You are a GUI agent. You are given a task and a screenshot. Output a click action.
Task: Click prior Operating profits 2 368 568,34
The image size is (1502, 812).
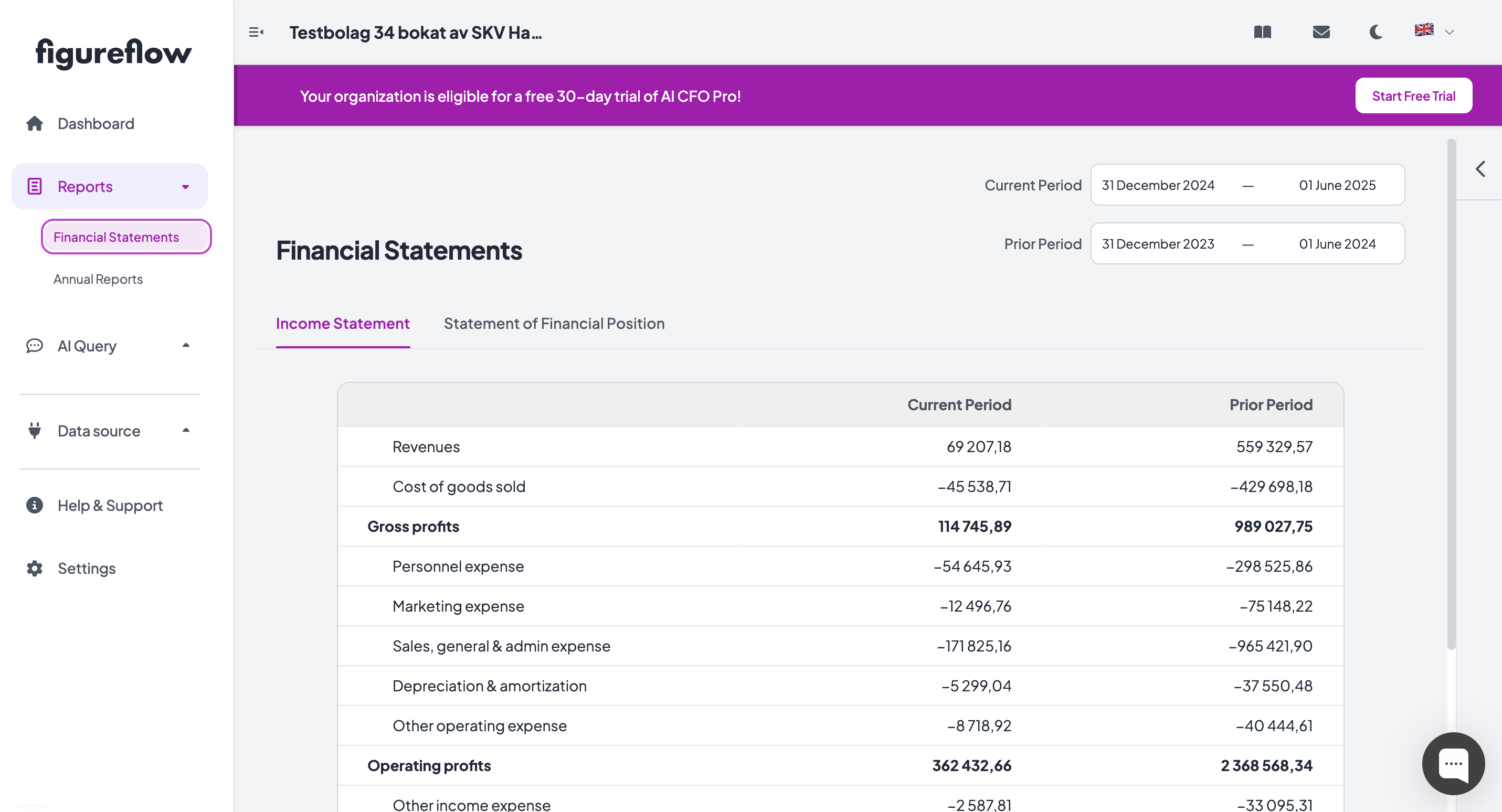pyautogui.click(x=1266, y=765)
